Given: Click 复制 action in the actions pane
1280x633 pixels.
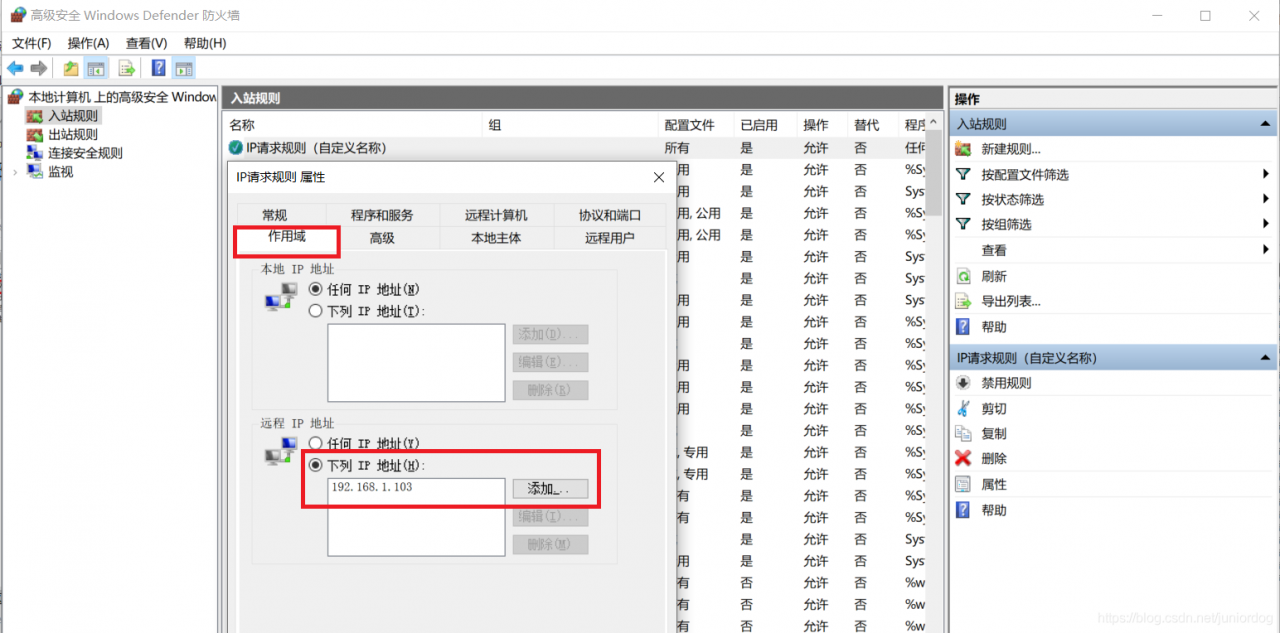Looking at the screenshot, I should tap(994, 434).
